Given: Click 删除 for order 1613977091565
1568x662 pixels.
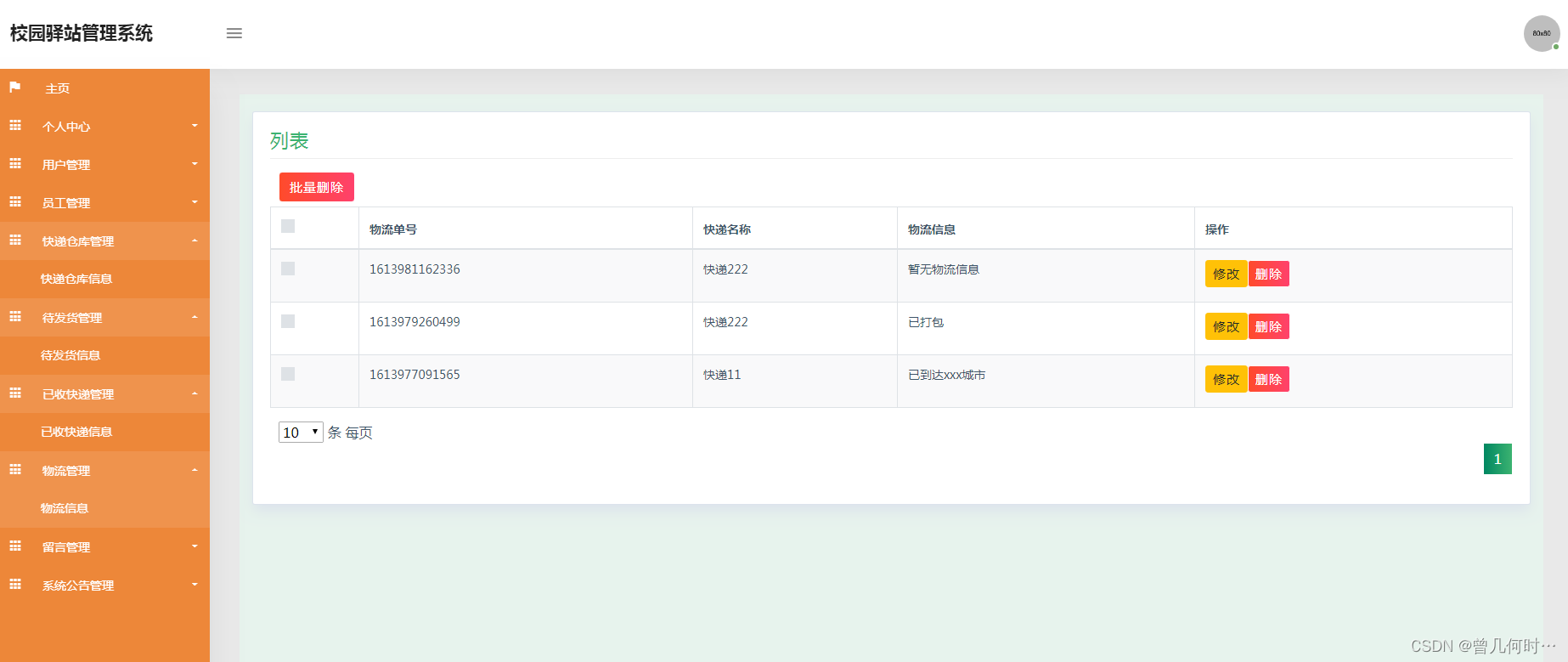Looking at the screenshot, I should point(1268,379).
